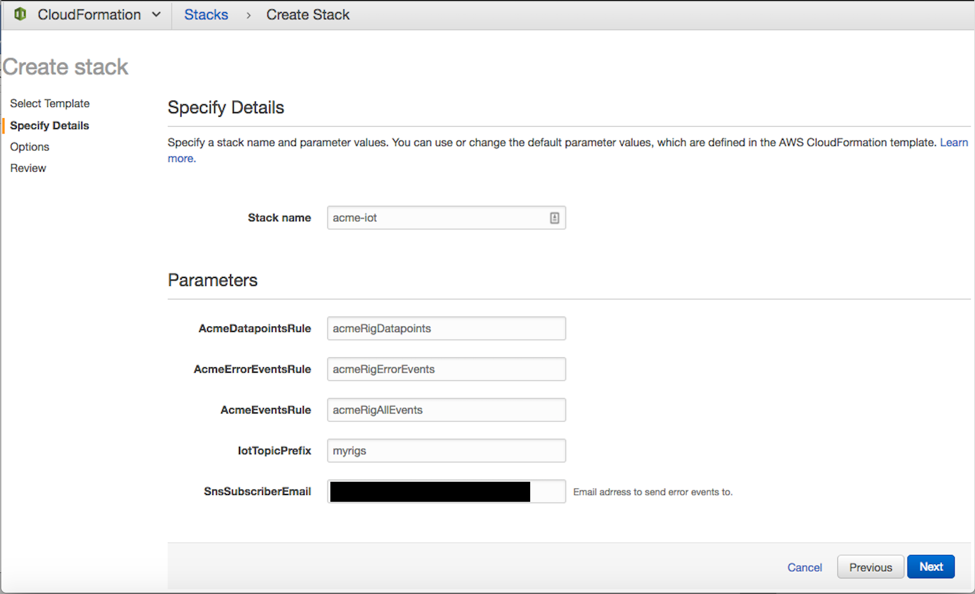The height and width of the screenshot is (594, 975).
Task: Click the breadcrumb chevron separator after Stacks
Action: pos(248,16)
